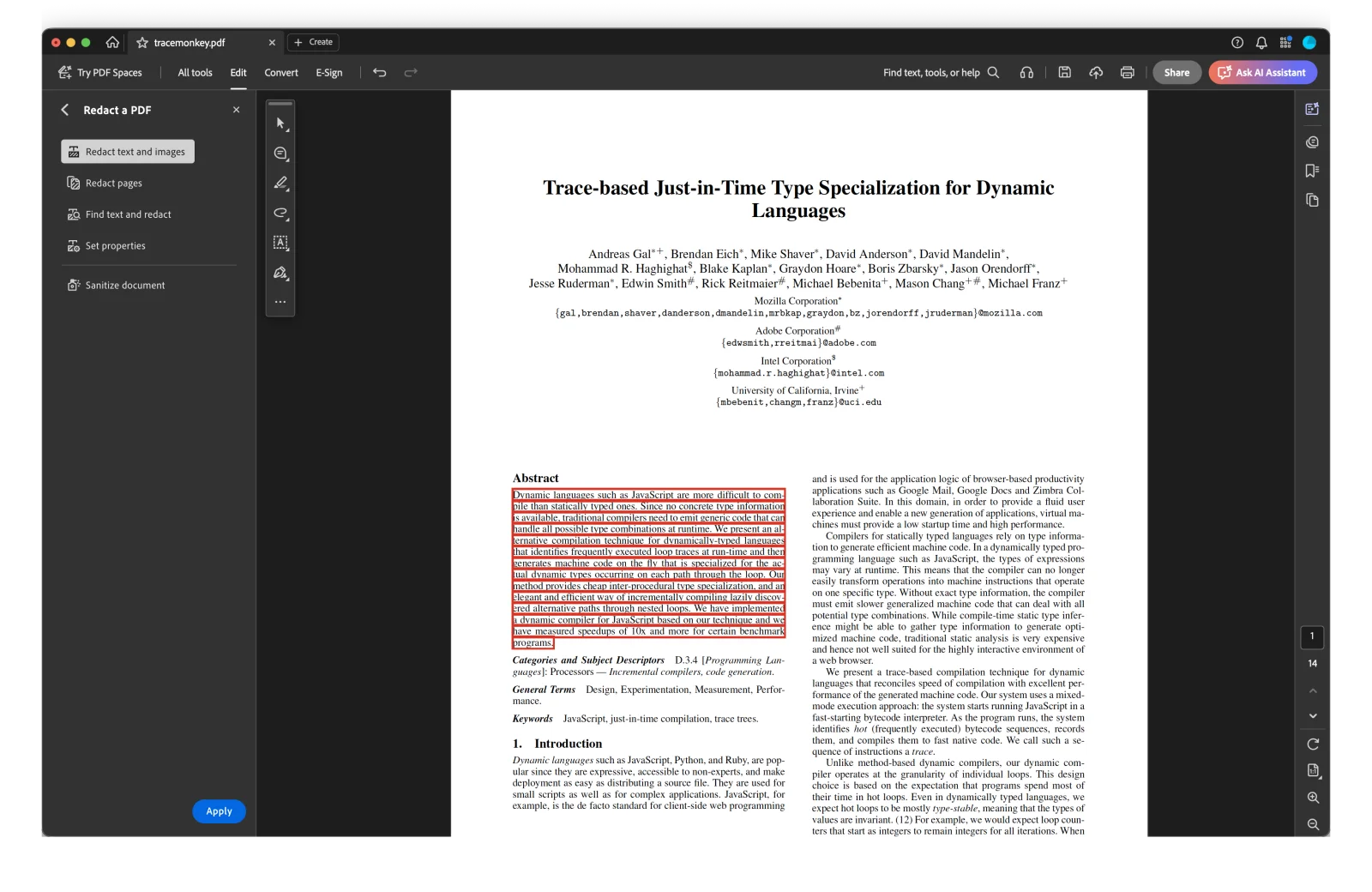Select the freehand draw lasso tool

tap(280, 213)
